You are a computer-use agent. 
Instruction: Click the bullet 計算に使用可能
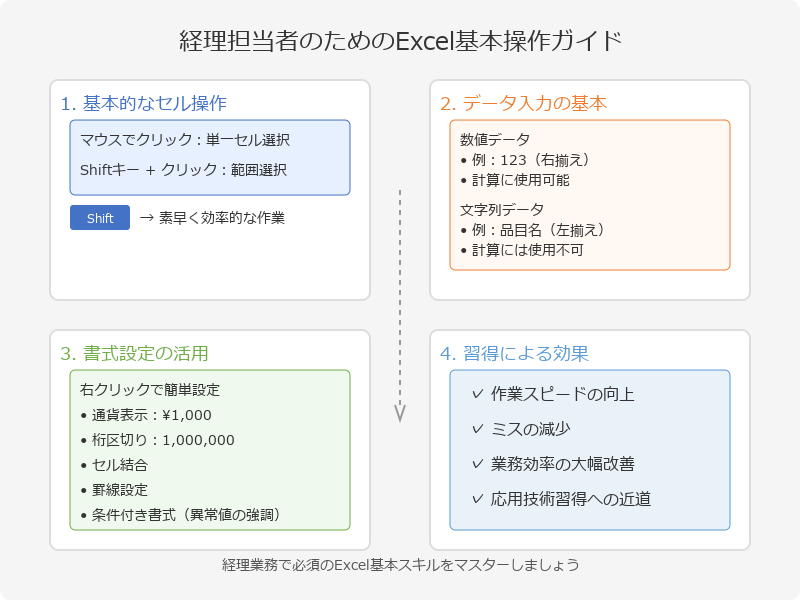point(515,180)
